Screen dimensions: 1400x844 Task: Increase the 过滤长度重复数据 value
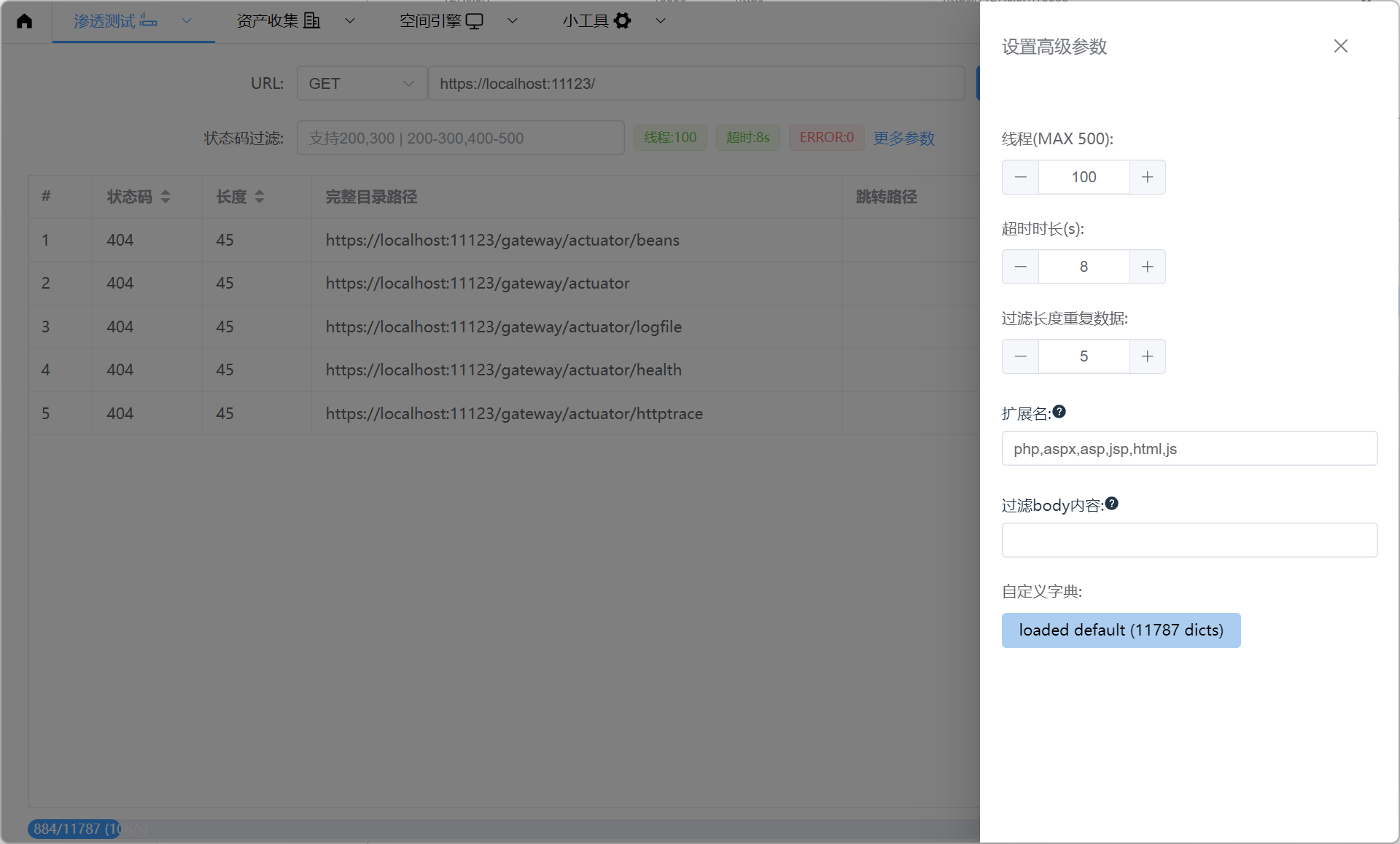click(x=1148, y=356)
